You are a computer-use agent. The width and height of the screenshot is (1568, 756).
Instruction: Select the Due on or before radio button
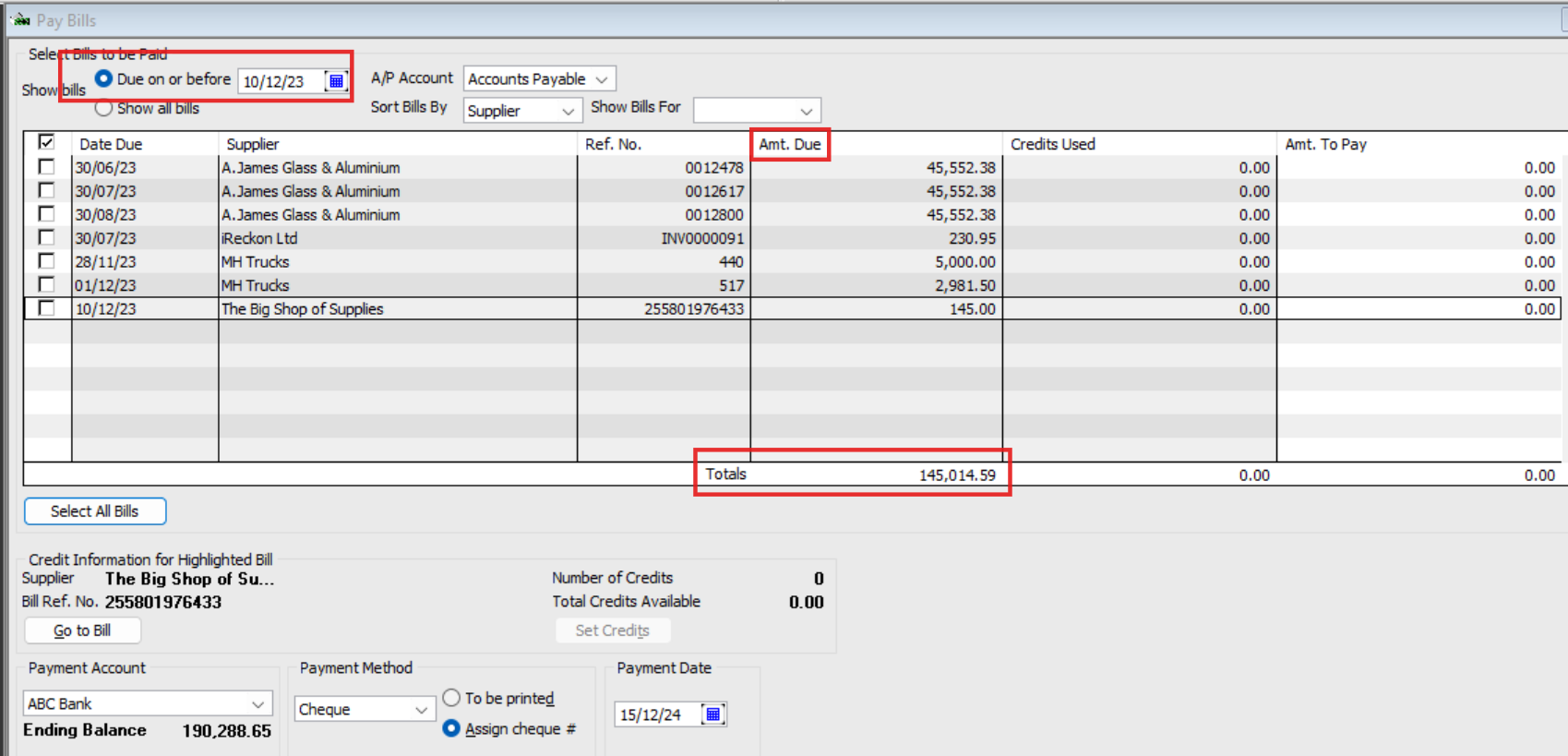(104, 79)
